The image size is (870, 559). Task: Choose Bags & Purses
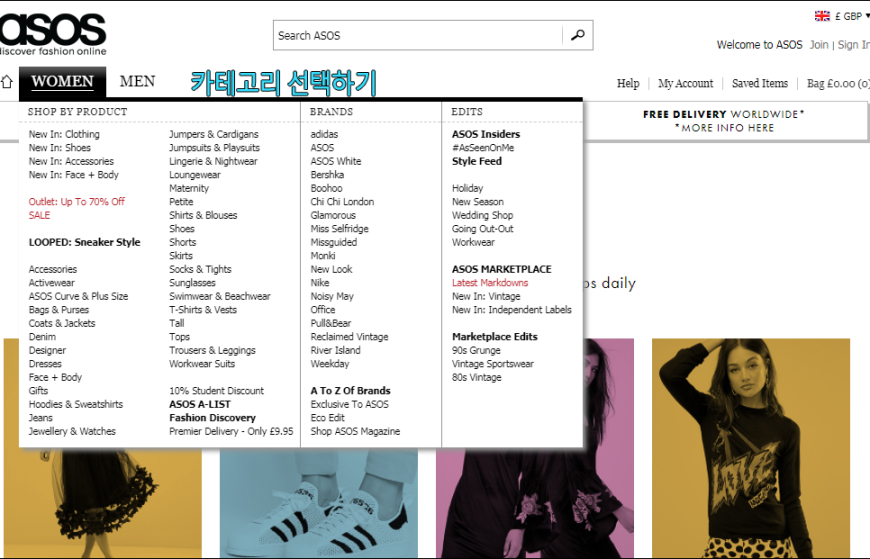pos(59,310)
